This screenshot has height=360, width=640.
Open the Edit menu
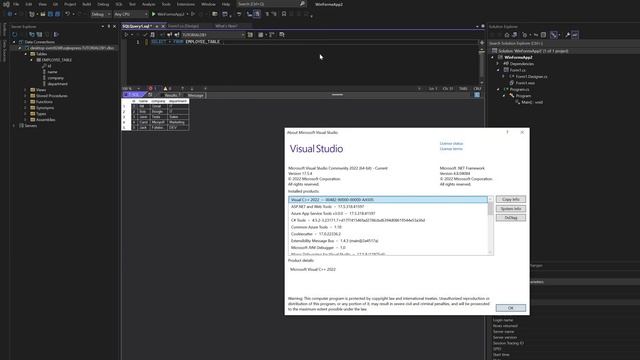[x=29, y=4]
